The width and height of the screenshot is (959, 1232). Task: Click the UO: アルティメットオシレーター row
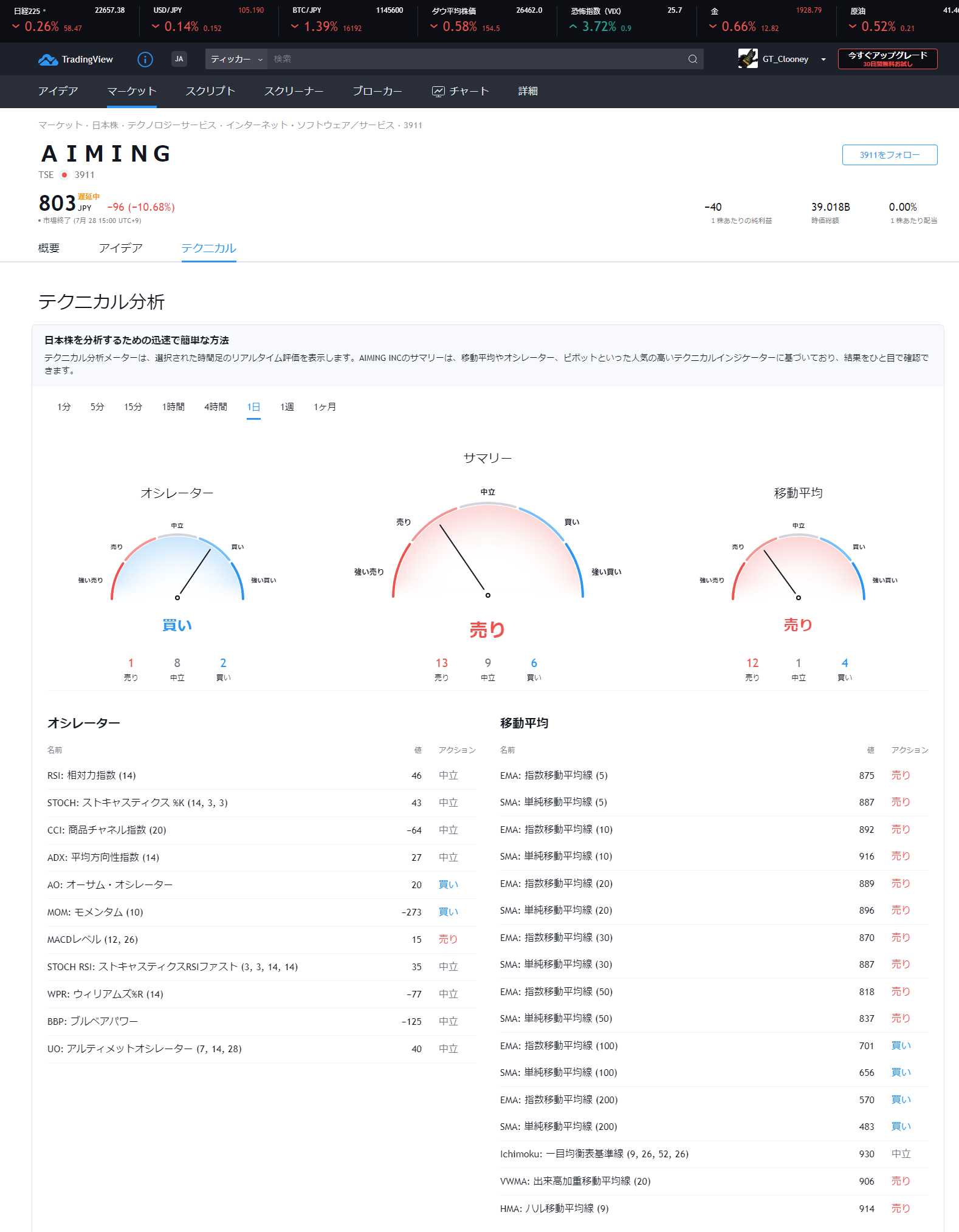[x=261, y=1049]
